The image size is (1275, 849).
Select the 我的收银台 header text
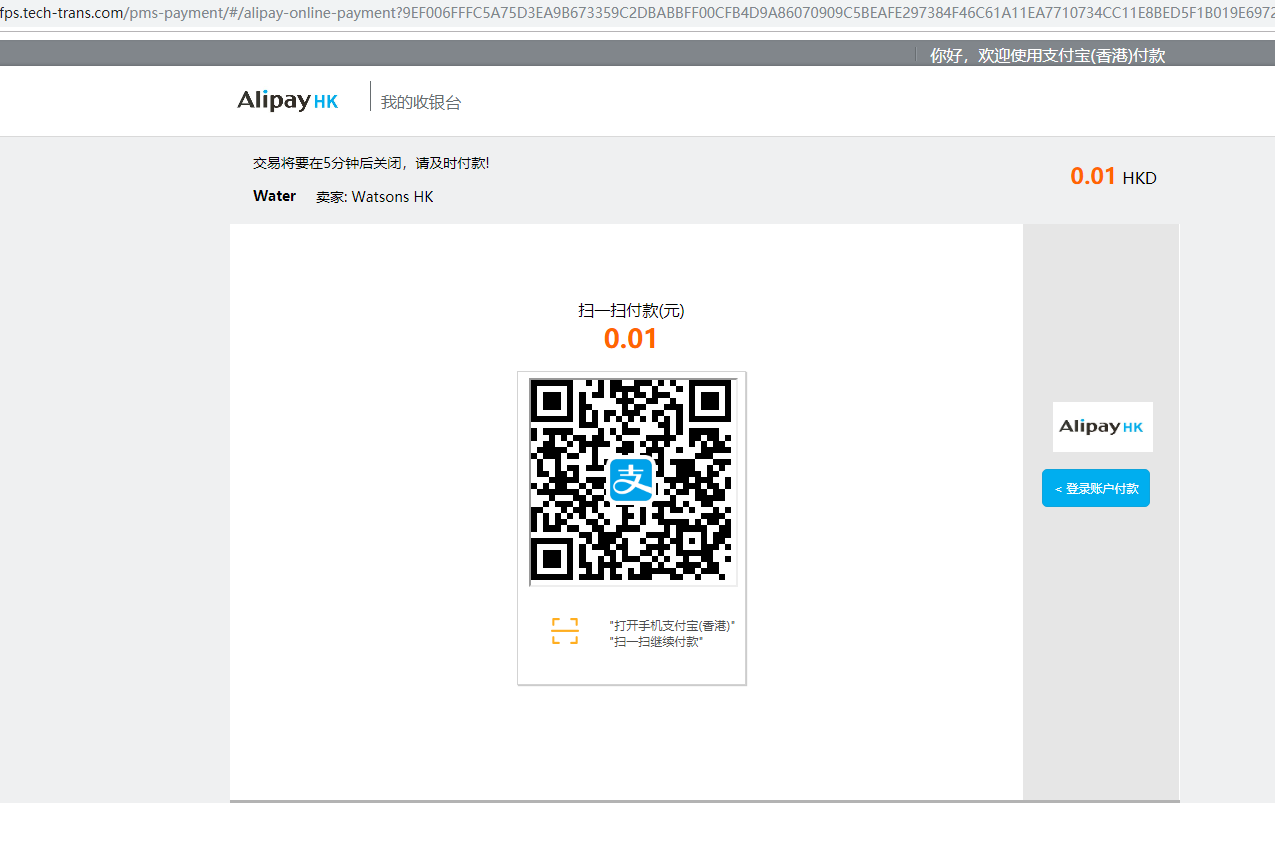click(x=421, y=102)
